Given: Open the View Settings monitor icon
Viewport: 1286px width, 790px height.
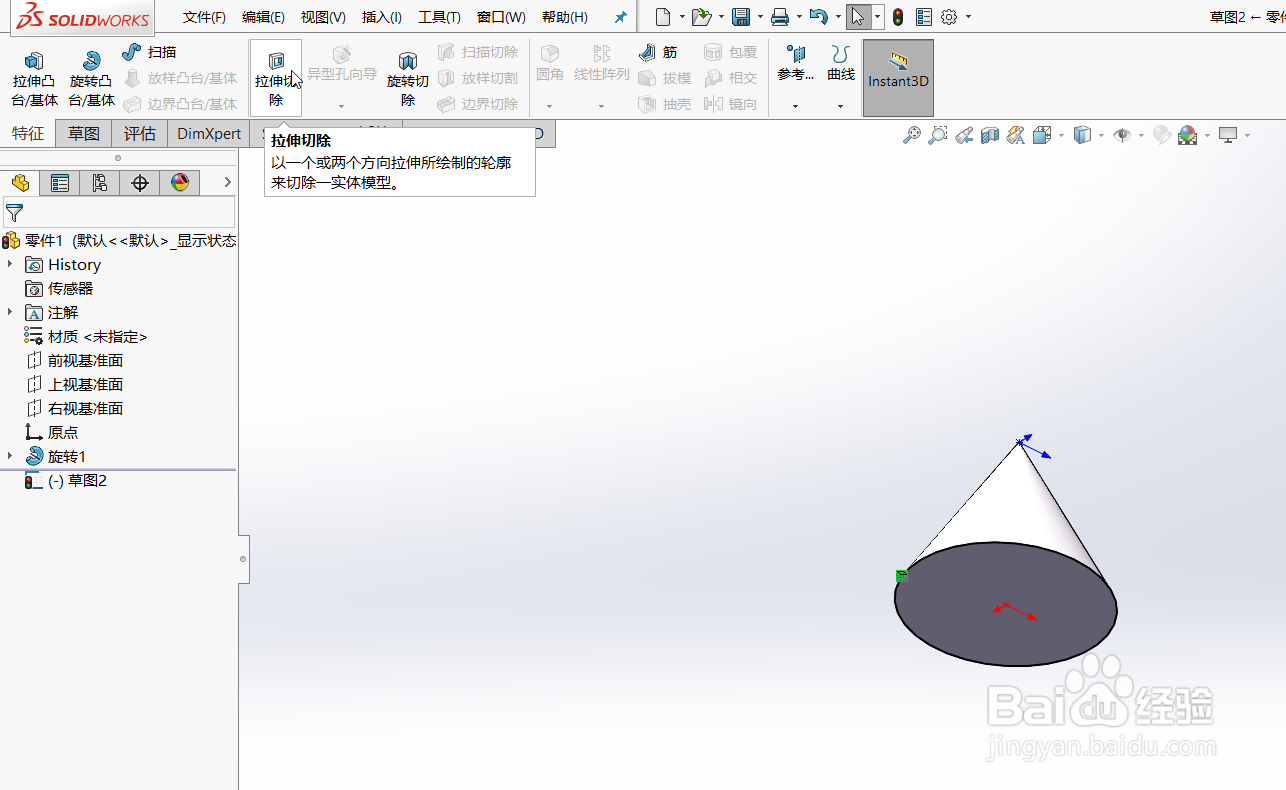Looking at the screenshot, I should coord(1228,135).
